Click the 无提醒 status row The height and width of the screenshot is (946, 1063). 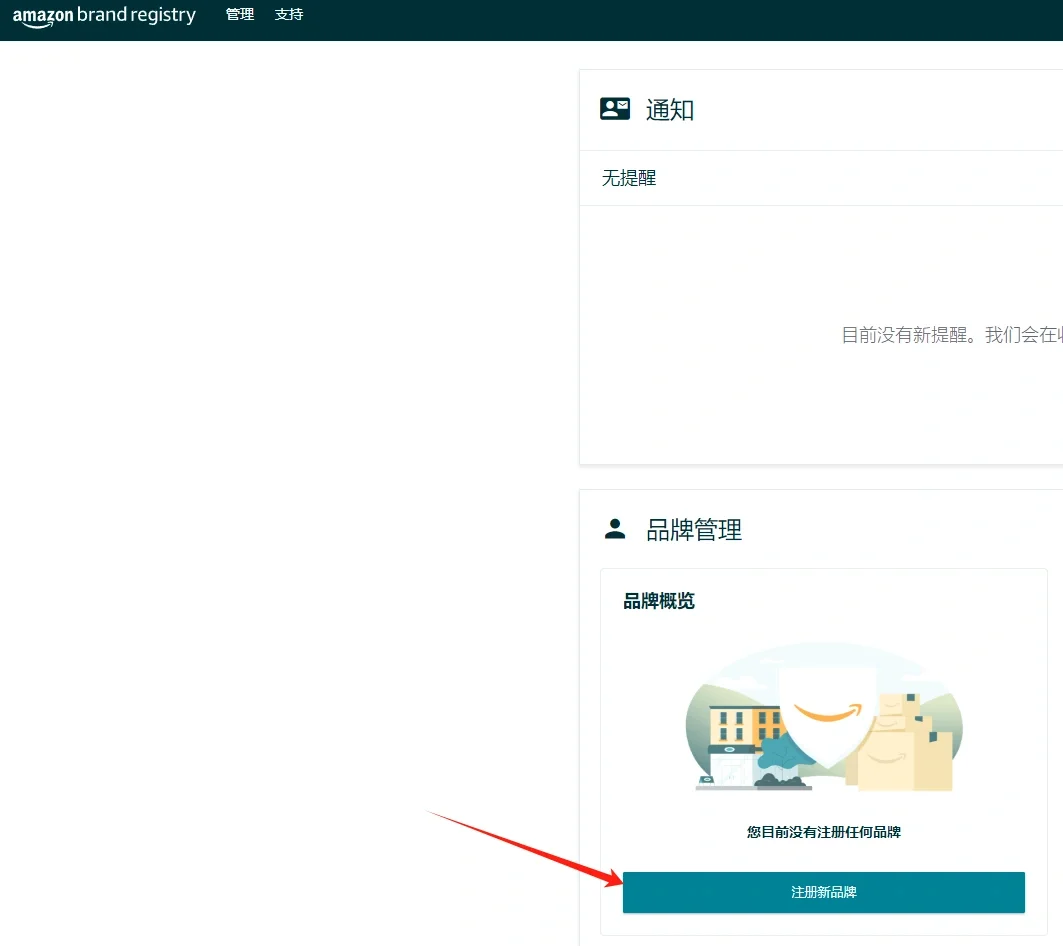click(629, 179)
